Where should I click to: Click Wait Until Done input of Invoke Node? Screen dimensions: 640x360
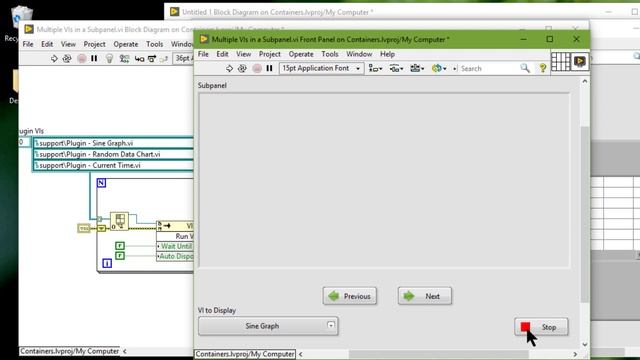click(x=175, y=246)
